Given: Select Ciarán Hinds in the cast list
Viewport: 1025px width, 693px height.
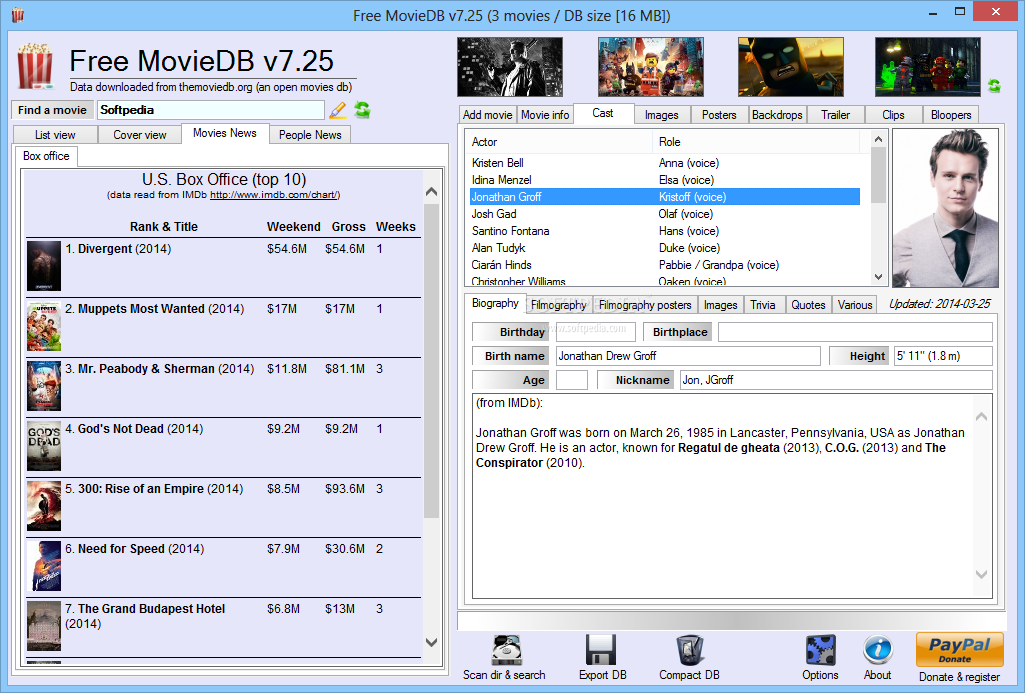Looking at the screenshot, I should point(665,265).
